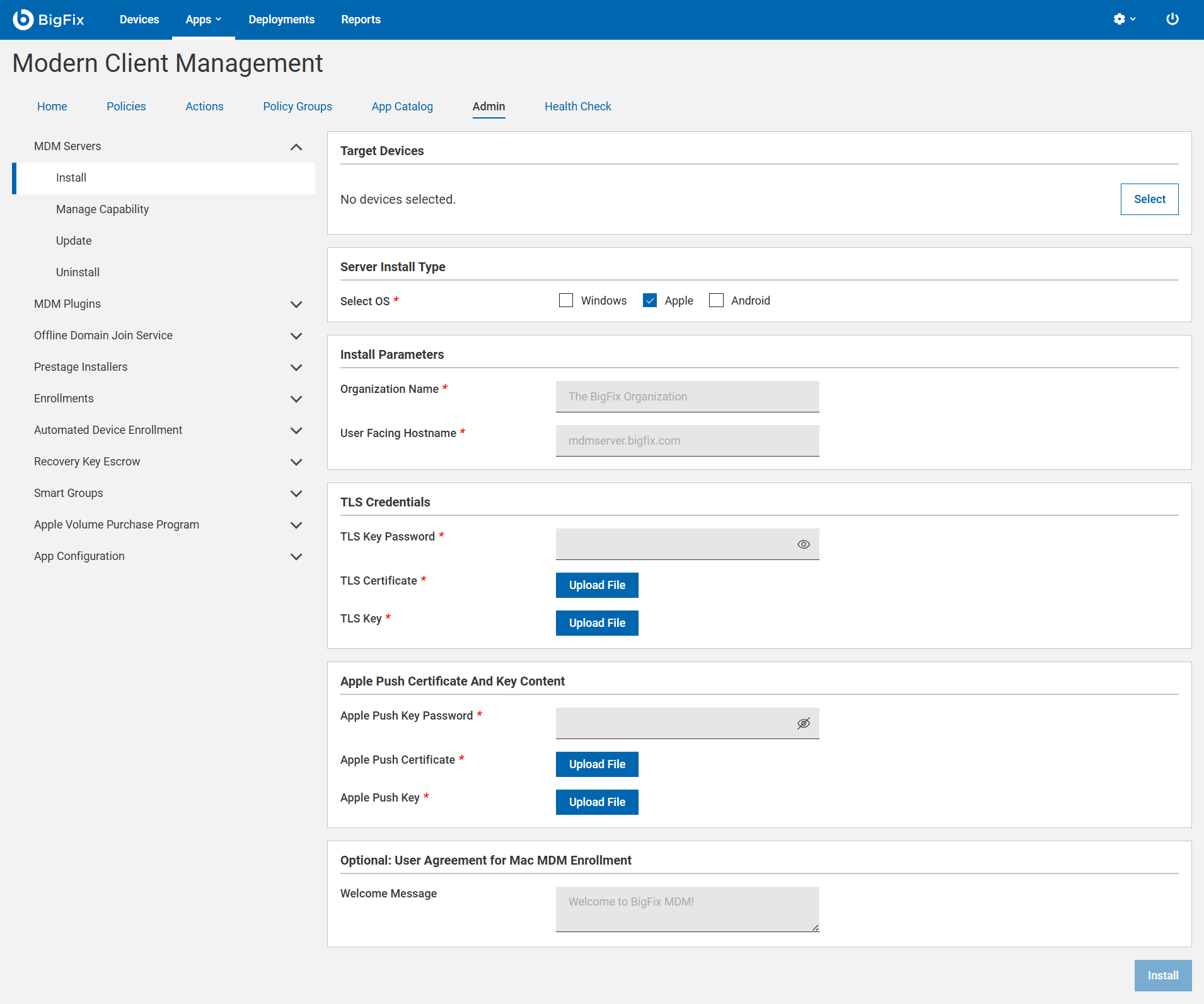Open the Deployments menu
Viewport: 1204px width, 1004px height.
(281, 19)
